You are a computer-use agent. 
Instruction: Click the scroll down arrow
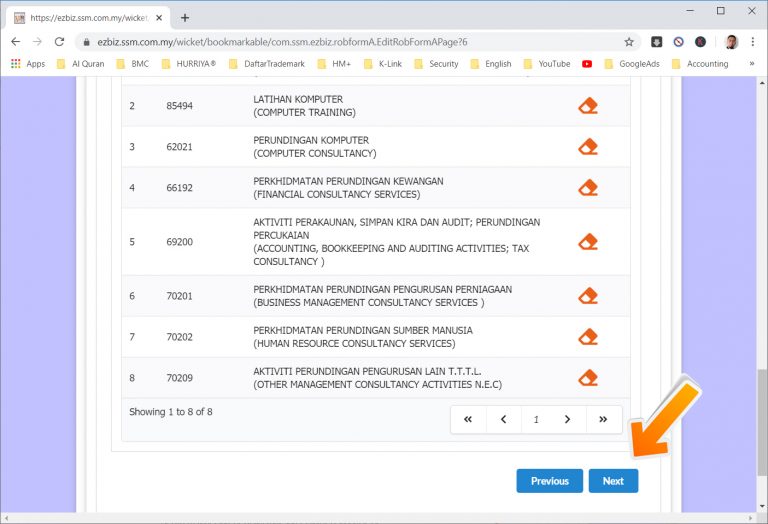762,507
